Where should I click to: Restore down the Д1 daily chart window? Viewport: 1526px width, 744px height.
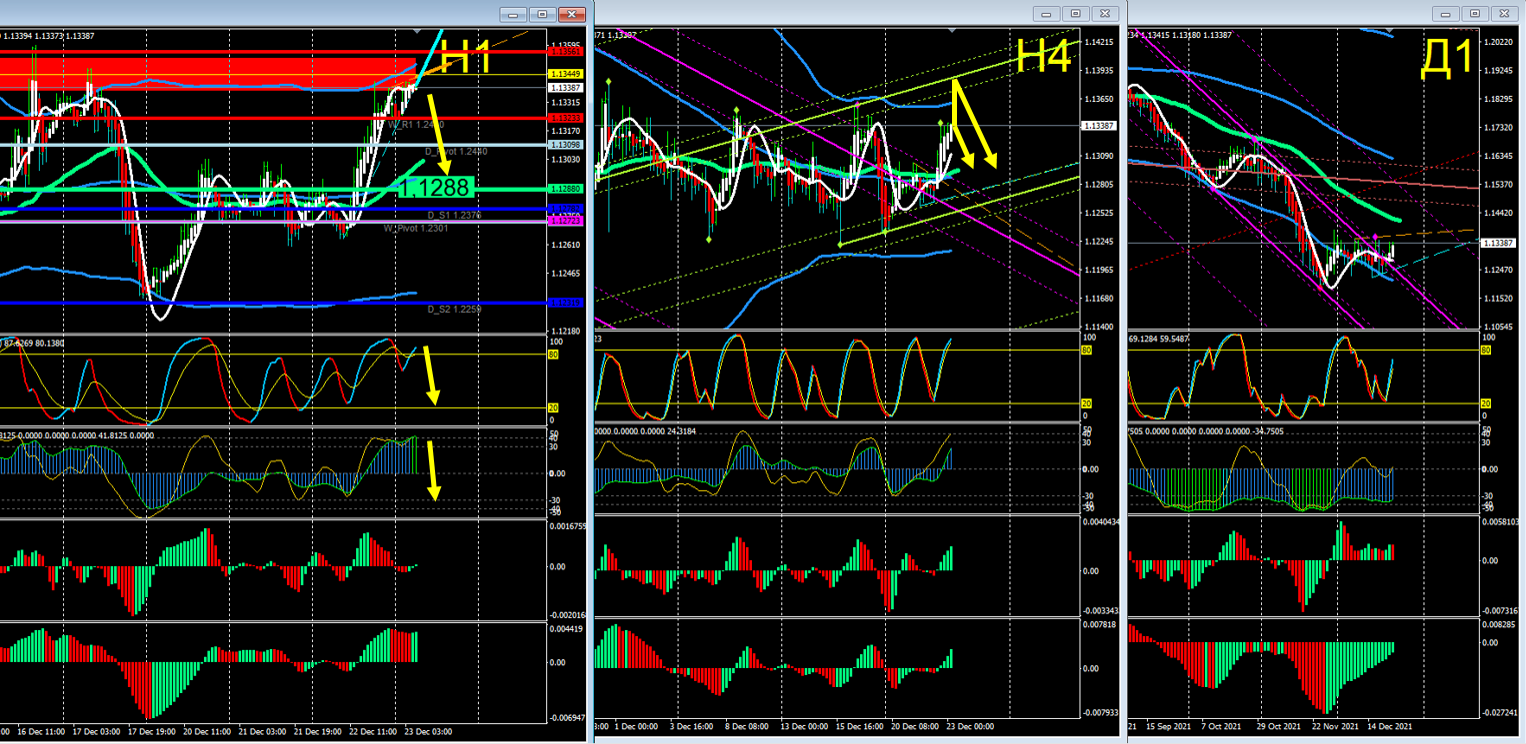pyautogui.click(x=1474, y=14)
